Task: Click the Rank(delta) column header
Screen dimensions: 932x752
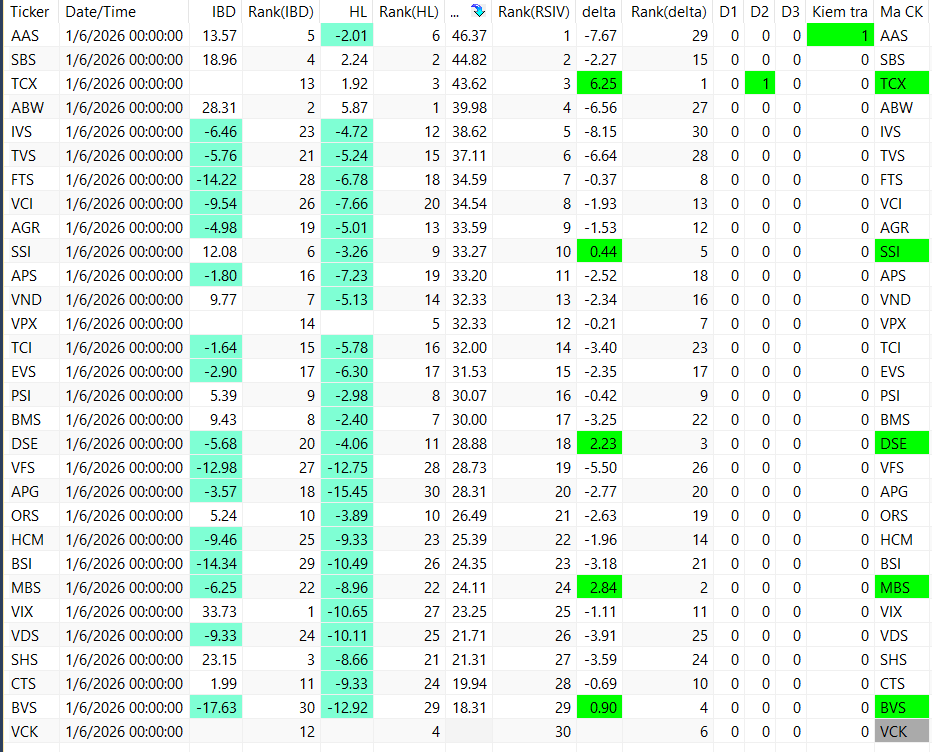Action: coord(668,11)
